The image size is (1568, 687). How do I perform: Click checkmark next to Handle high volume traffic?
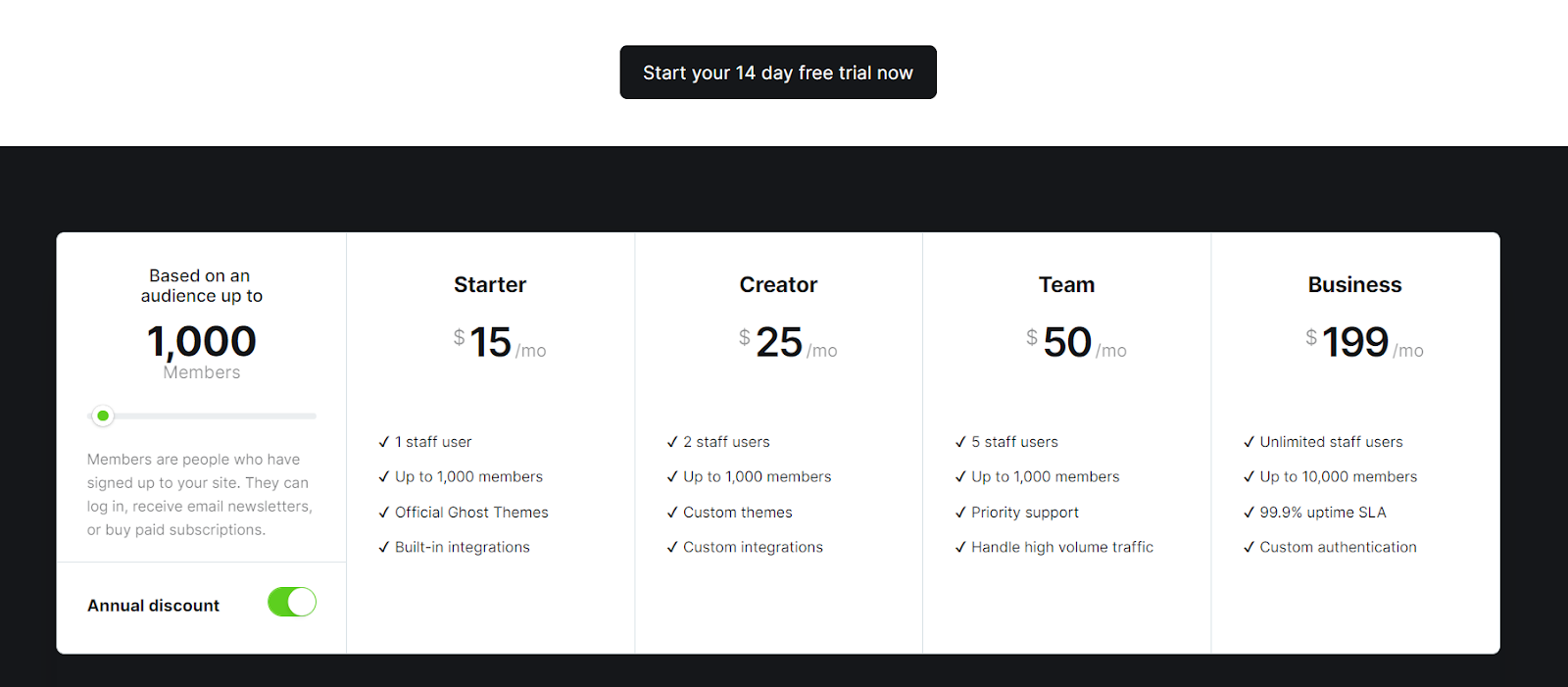pos(960,548)
